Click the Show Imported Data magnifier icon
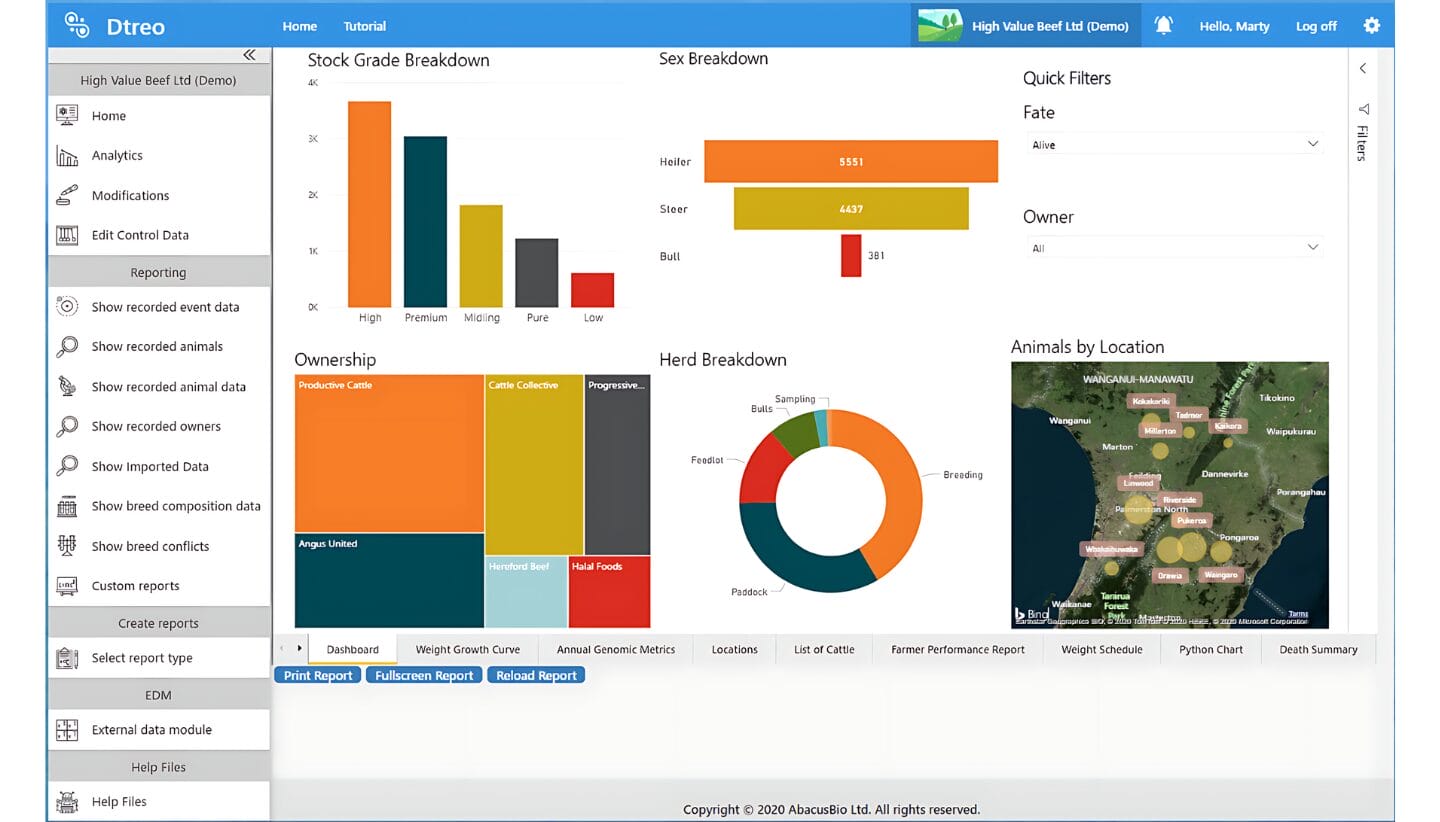Viewport: 1440px width, 822px height. click(x=67, y=466)
